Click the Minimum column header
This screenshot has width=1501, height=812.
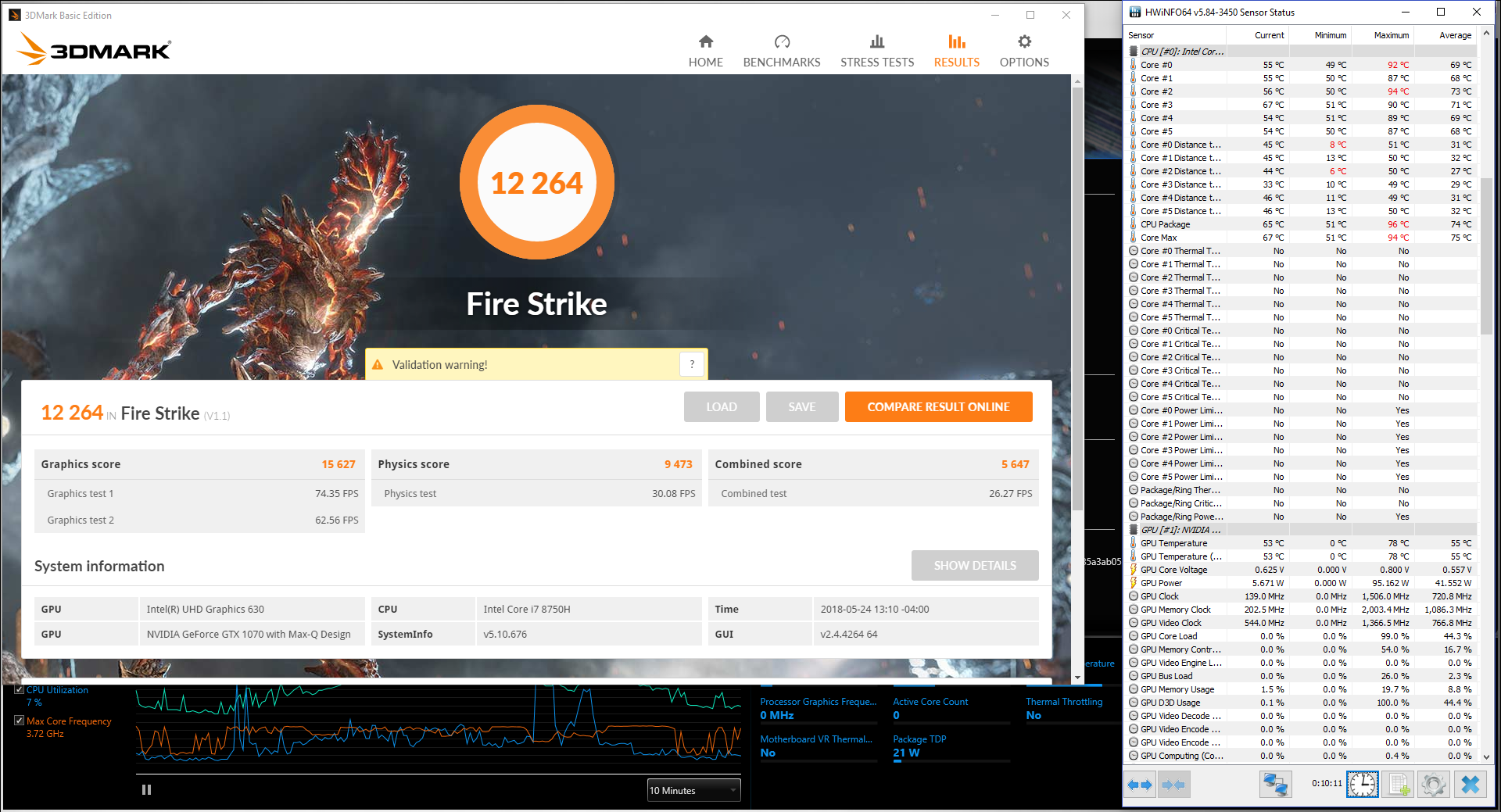click(x=1320, y=35)
